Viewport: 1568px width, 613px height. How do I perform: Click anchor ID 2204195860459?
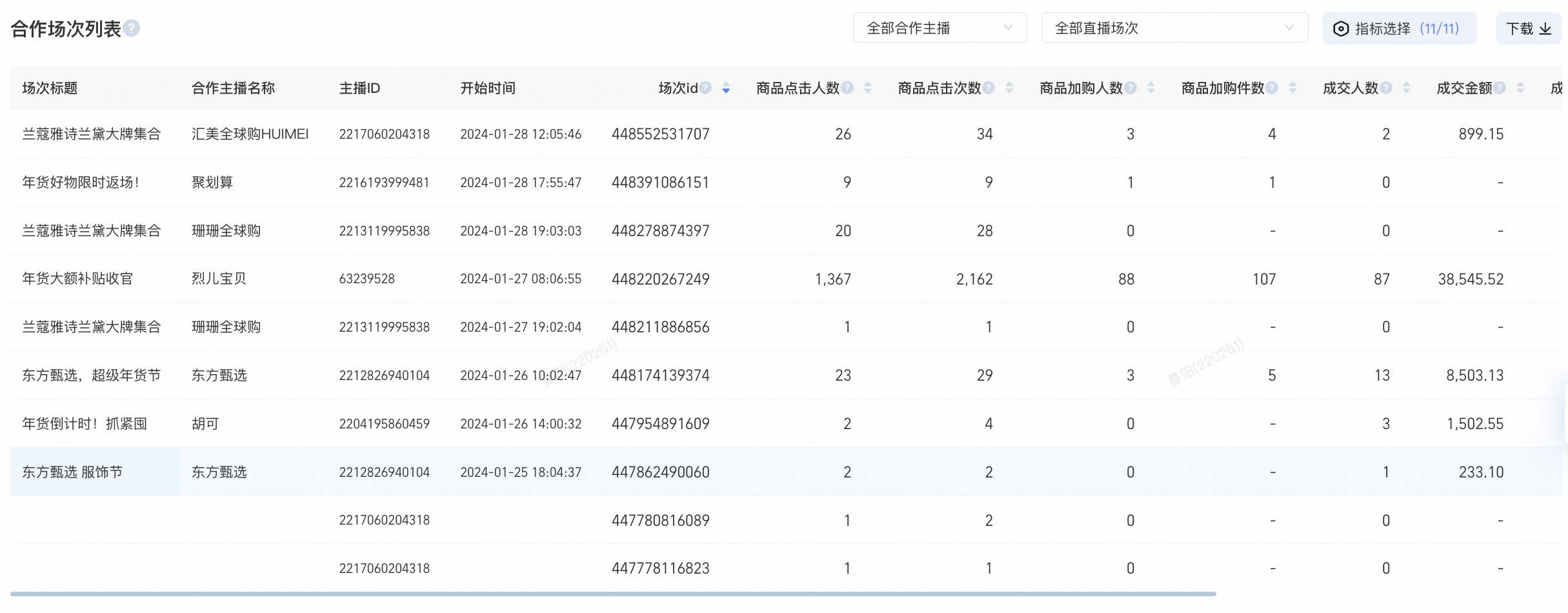coord(385,424)
